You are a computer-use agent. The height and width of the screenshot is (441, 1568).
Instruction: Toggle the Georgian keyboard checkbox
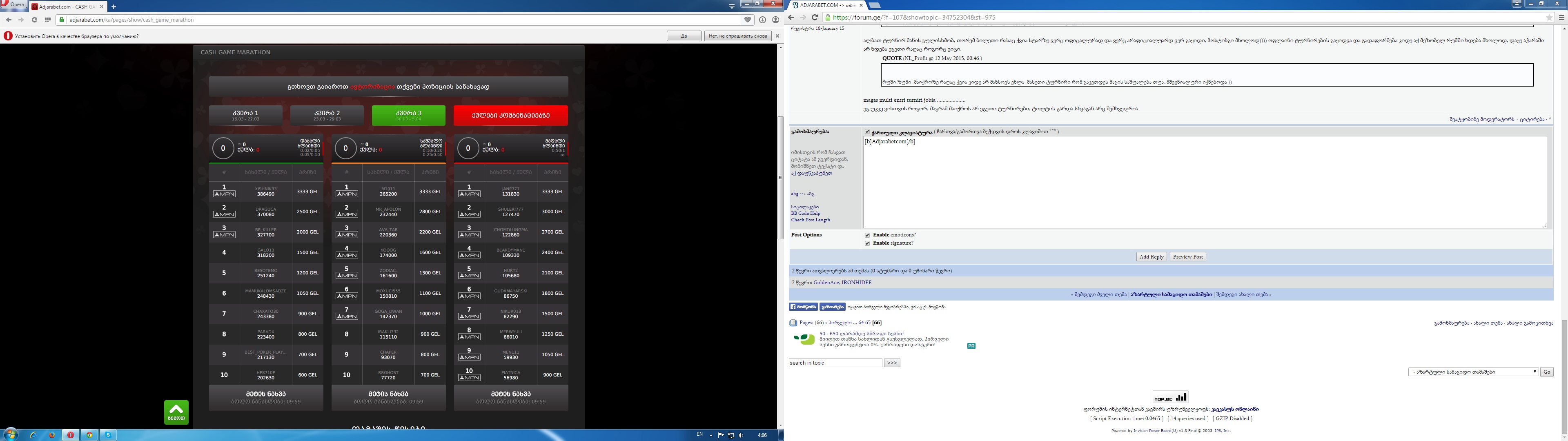867,131
